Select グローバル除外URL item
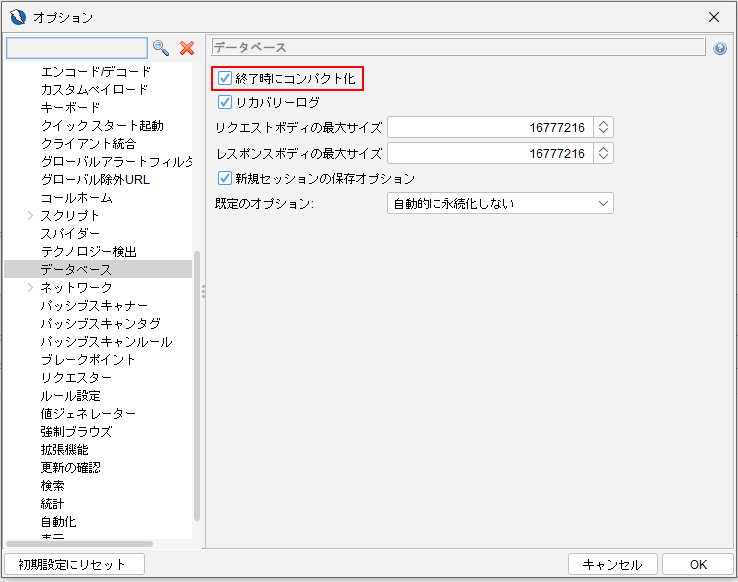 point(95,179)
